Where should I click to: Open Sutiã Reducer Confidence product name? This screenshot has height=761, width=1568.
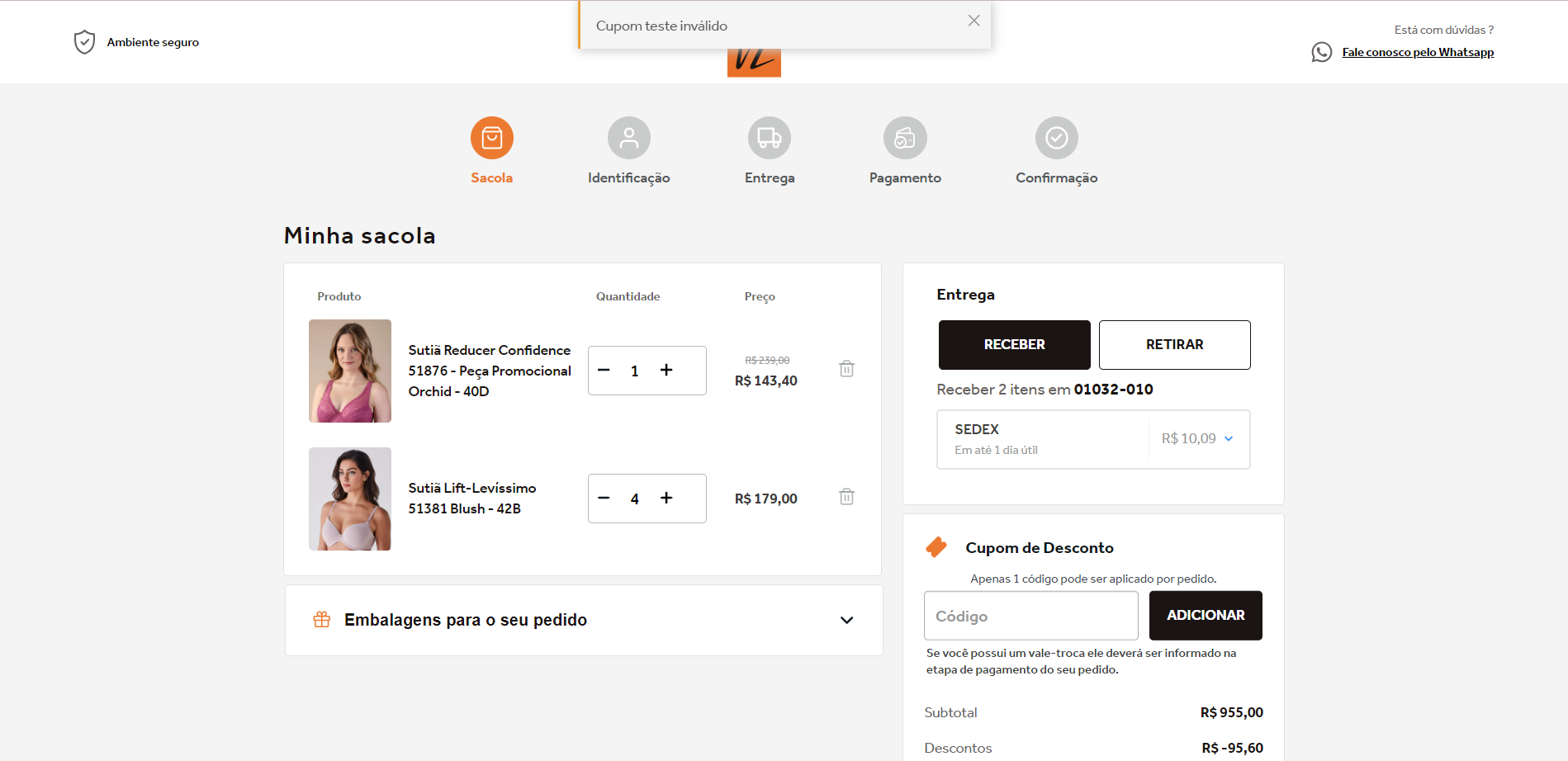(490, 371)
